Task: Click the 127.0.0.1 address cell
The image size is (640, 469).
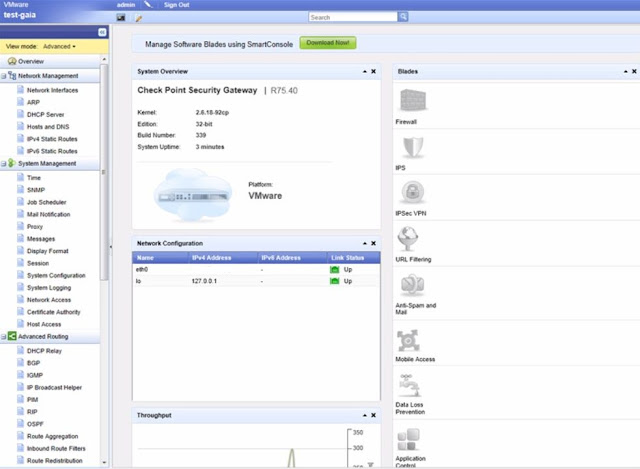Action: click(204, 281)
